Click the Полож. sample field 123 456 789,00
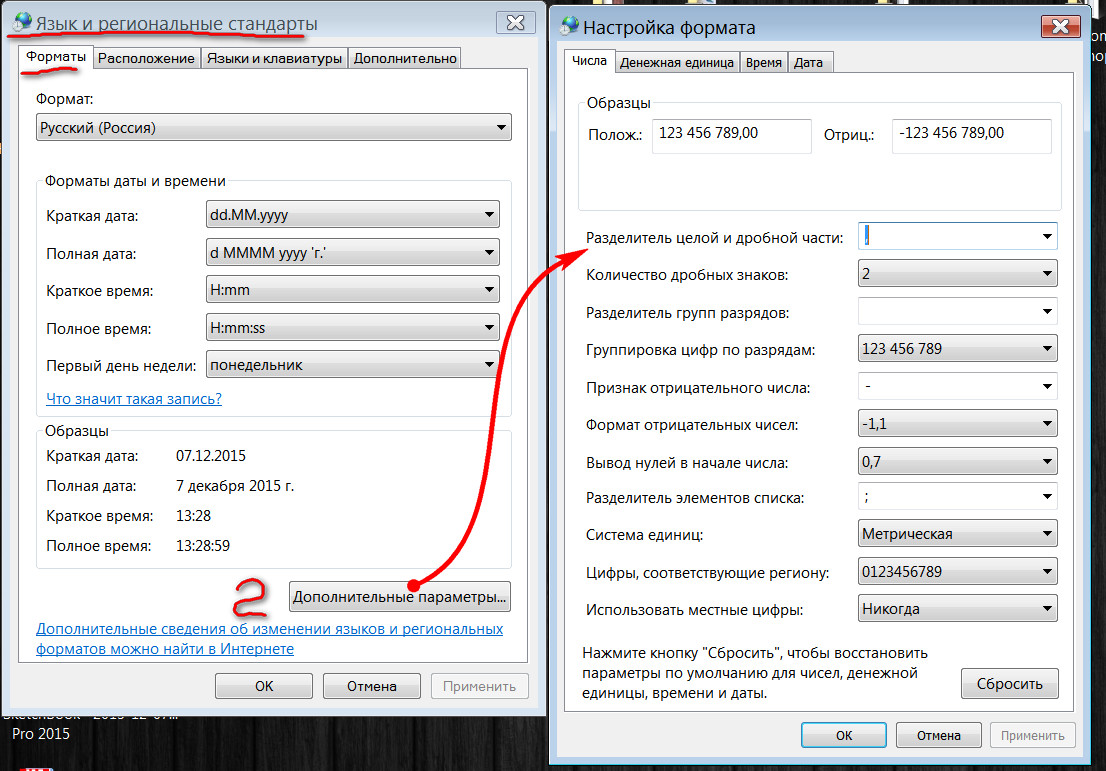1106x771 pixels. pyautogui.click(x=731, y=135)
